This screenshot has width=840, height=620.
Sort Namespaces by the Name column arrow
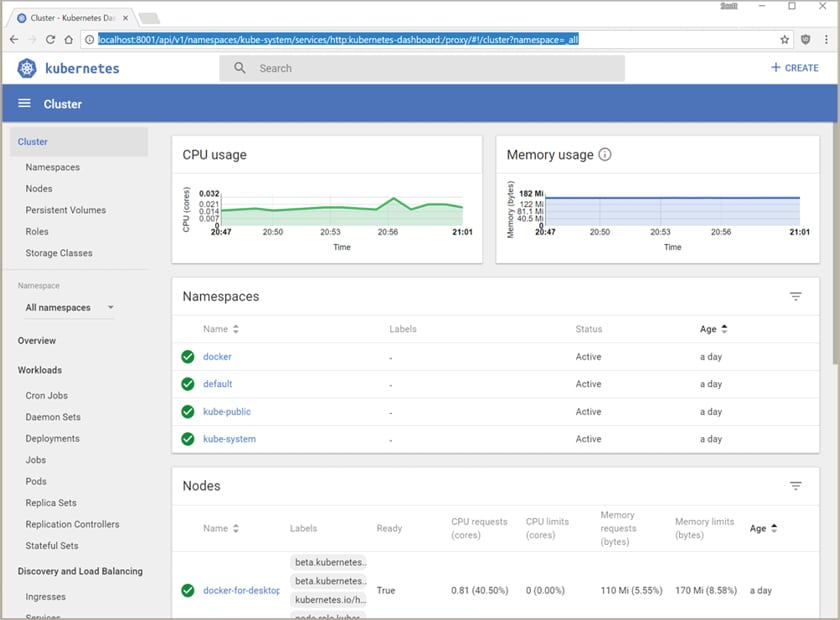[236, 329]
